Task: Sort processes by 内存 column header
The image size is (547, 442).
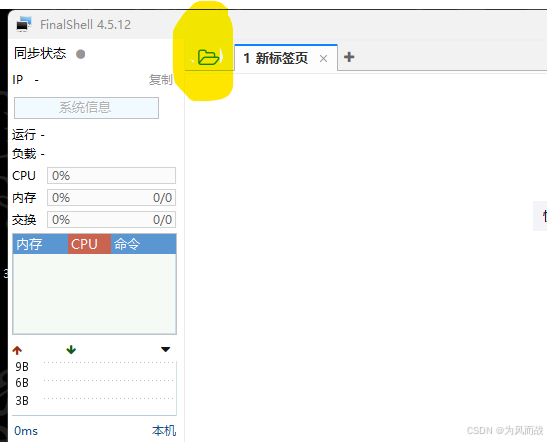Action: pyautogui.click(x=40, y=244)
